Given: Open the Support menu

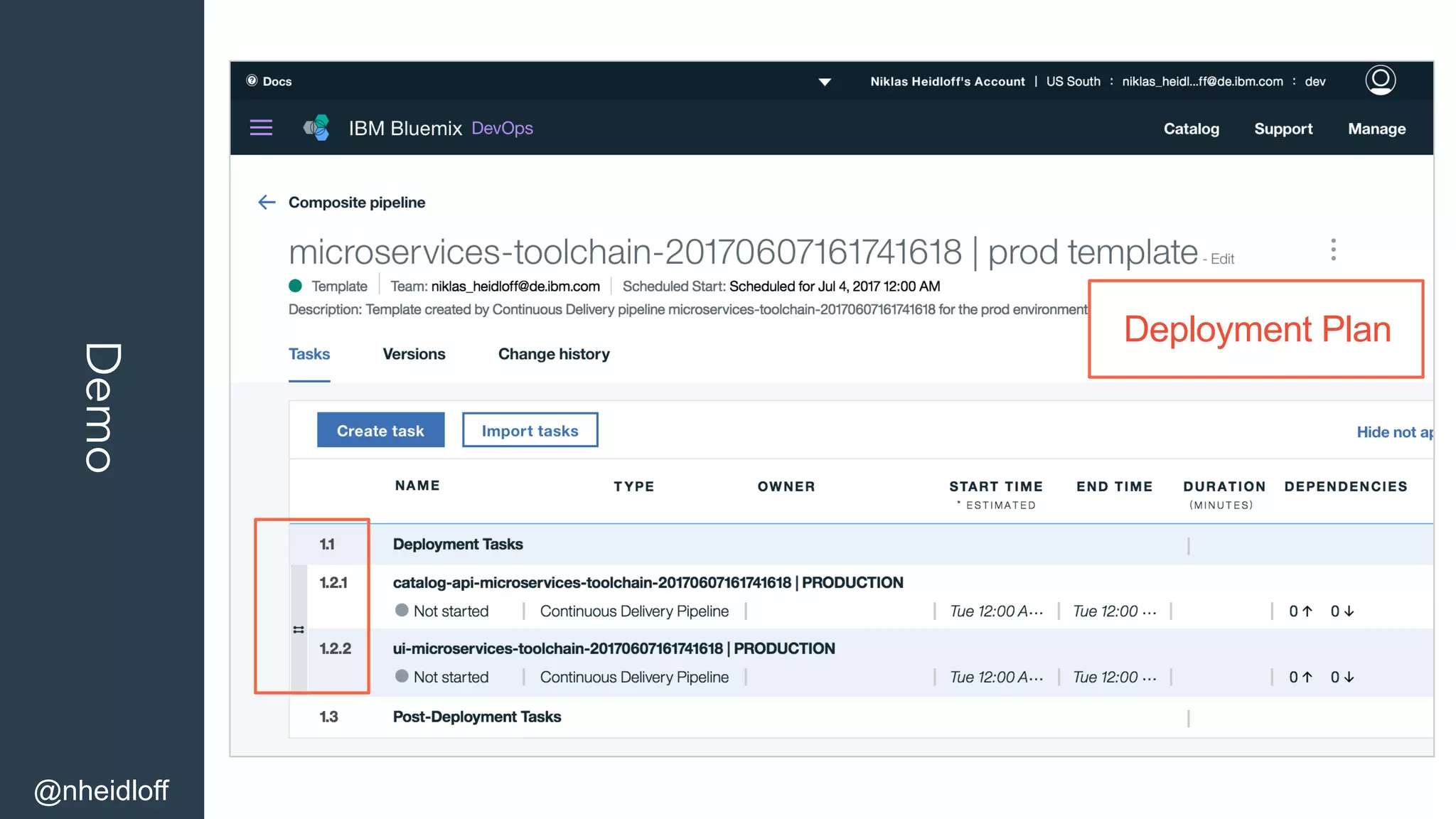Looking at the screenshot, I should [x=1283, y=129].
